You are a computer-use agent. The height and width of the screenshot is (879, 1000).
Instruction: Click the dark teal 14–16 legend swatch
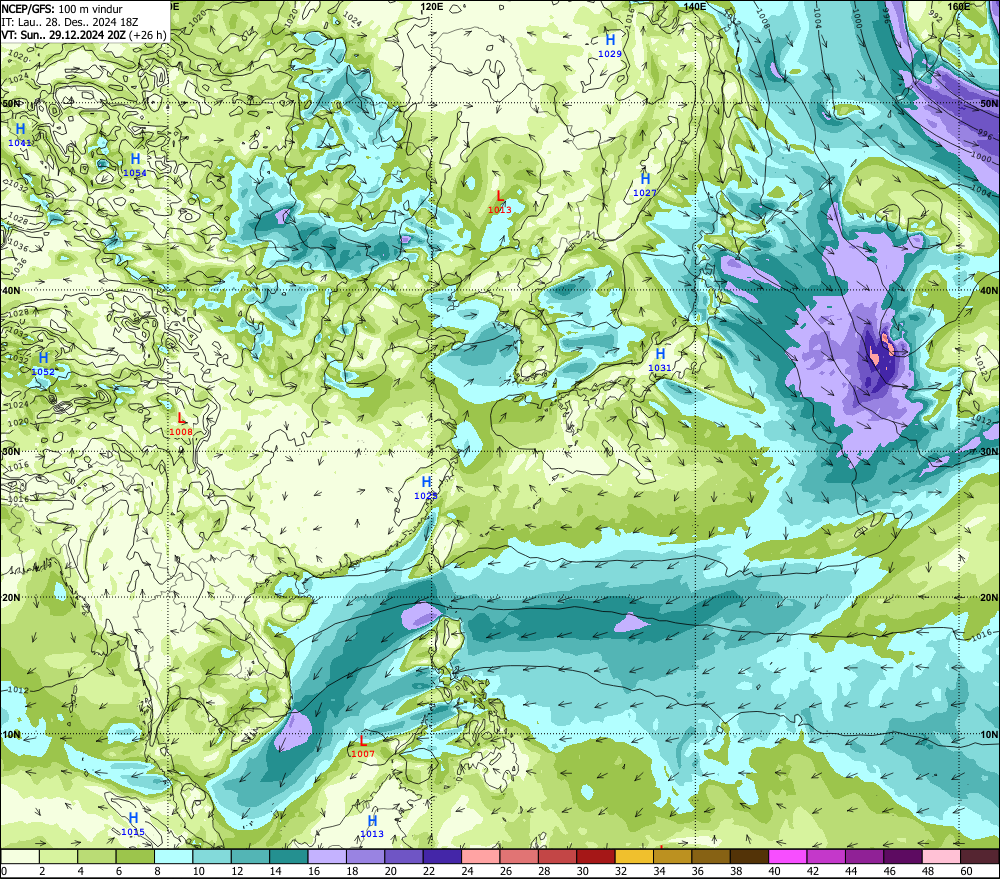tap(289, 856)
